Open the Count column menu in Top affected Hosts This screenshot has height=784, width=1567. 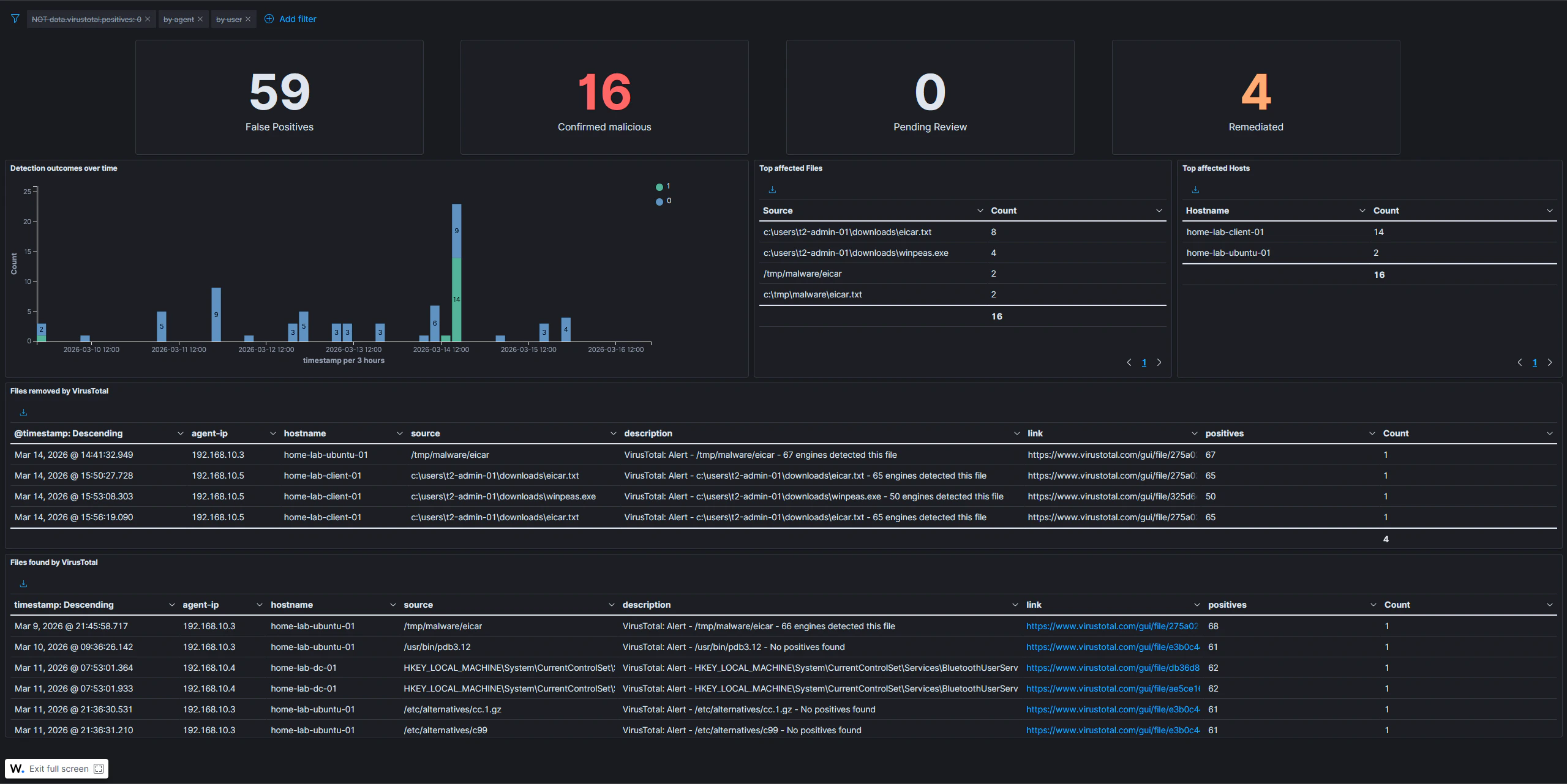(1550, 210)
